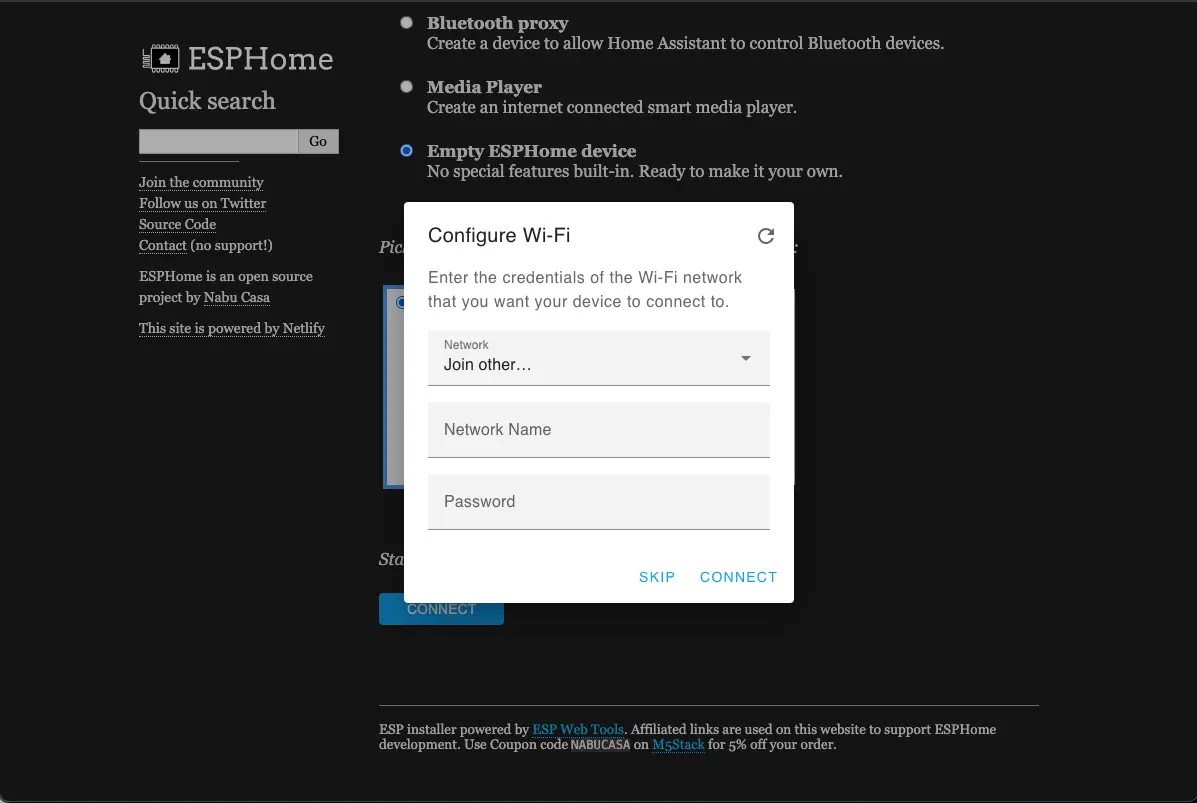
Task: Open the Nabu Casa link
Action: pyautogui.click(x=237, y=298)
